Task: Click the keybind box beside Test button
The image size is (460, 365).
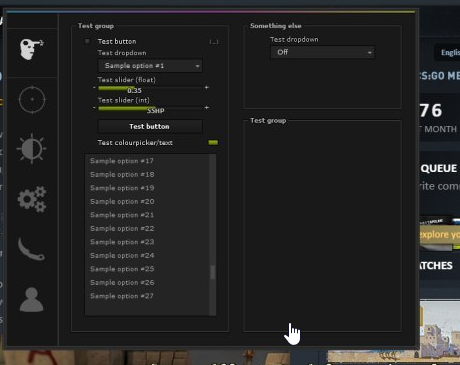Action: coord(214,42)
